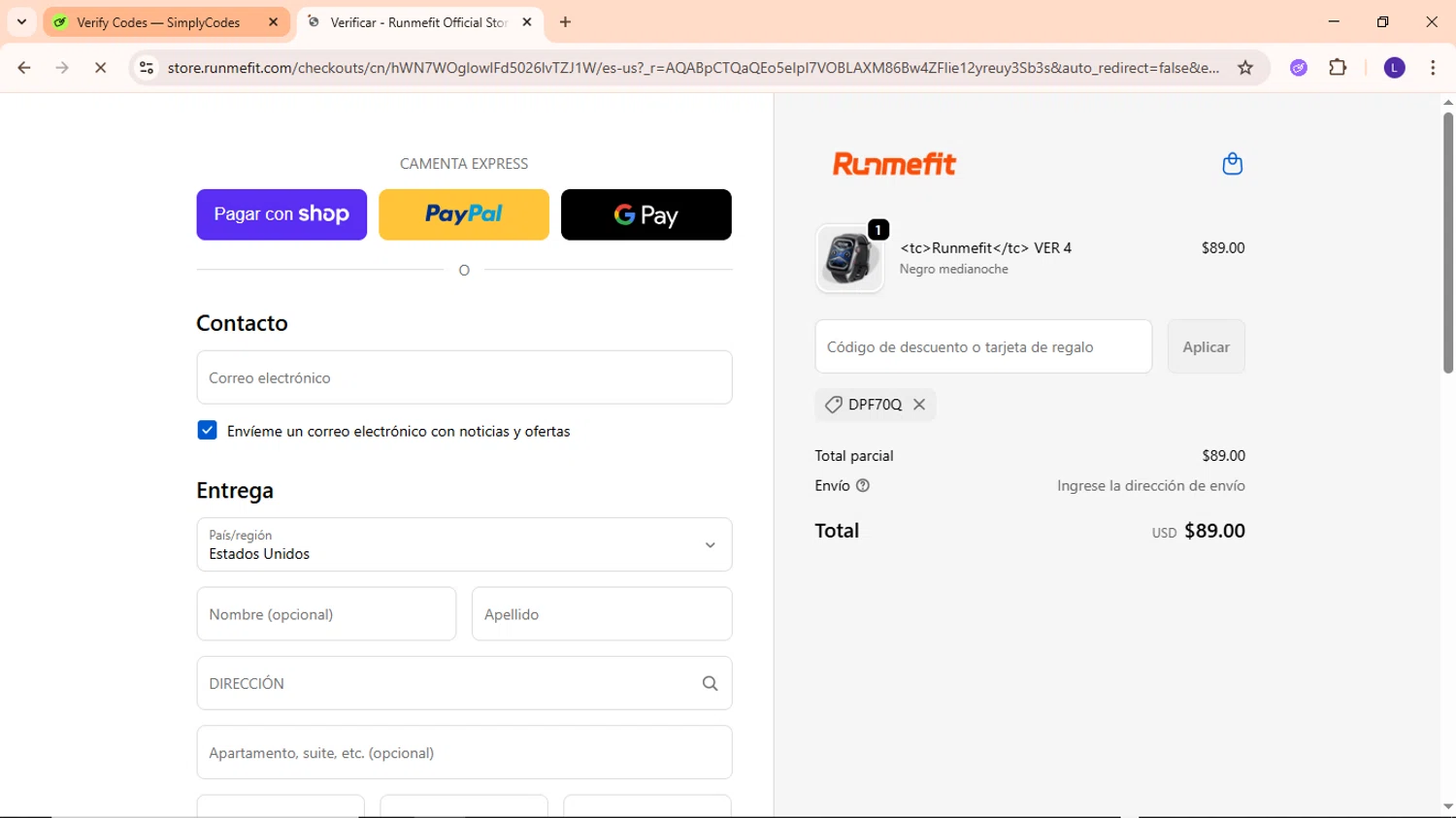The width and height of the screenshot is (1456, 818).
Task: Open Chrome three-dot menu
Action: (1433, 68)
